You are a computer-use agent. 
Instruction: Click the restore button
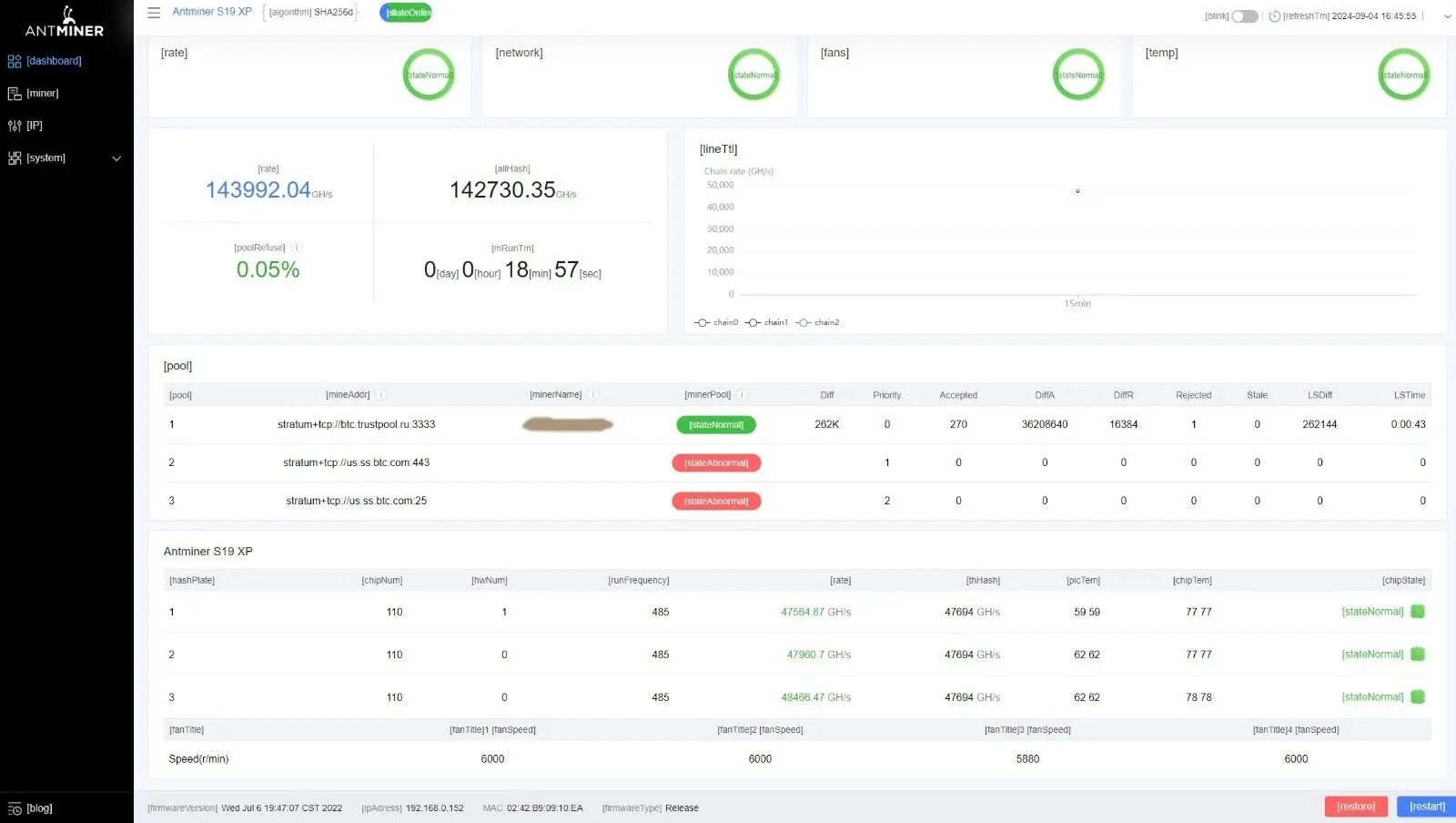pyautogui.click(x=1356, y=807)
